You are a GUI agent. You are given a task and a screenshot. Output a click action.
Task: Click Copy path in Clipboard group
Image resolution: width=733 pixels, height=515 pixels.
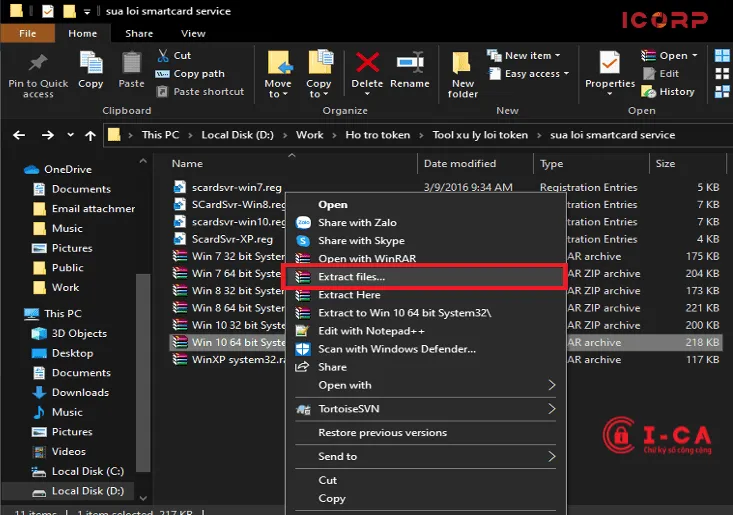pos(190,74)
